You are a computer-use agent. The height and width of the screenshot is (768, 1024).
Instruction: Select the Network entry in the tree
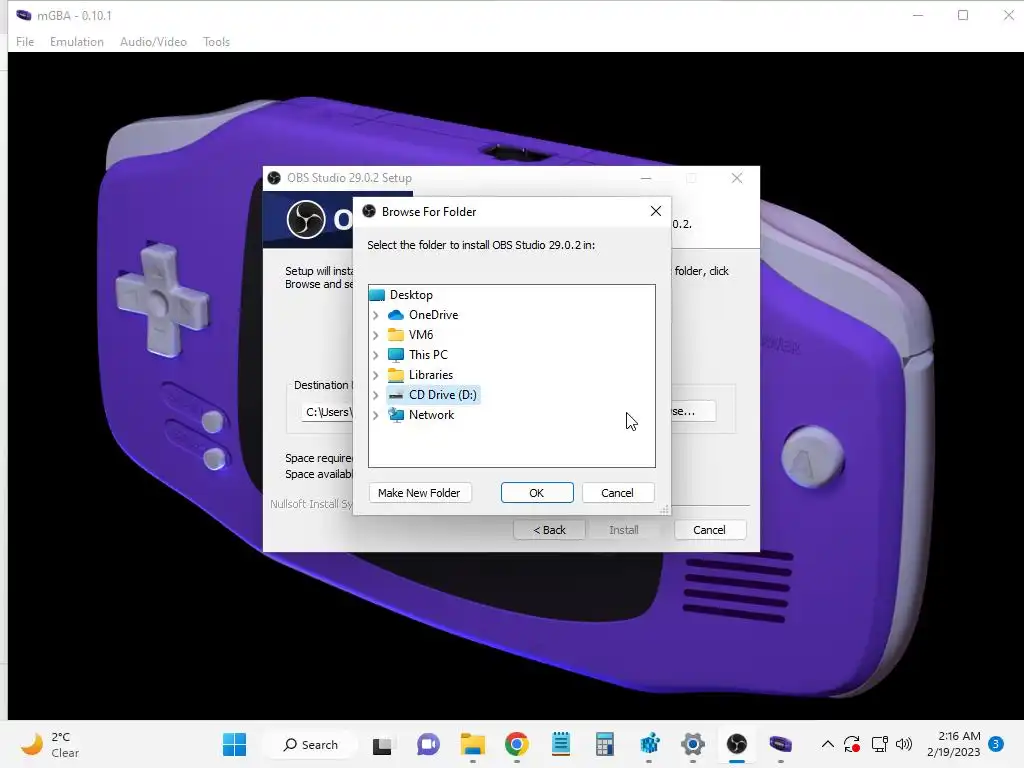coord(431,415)
